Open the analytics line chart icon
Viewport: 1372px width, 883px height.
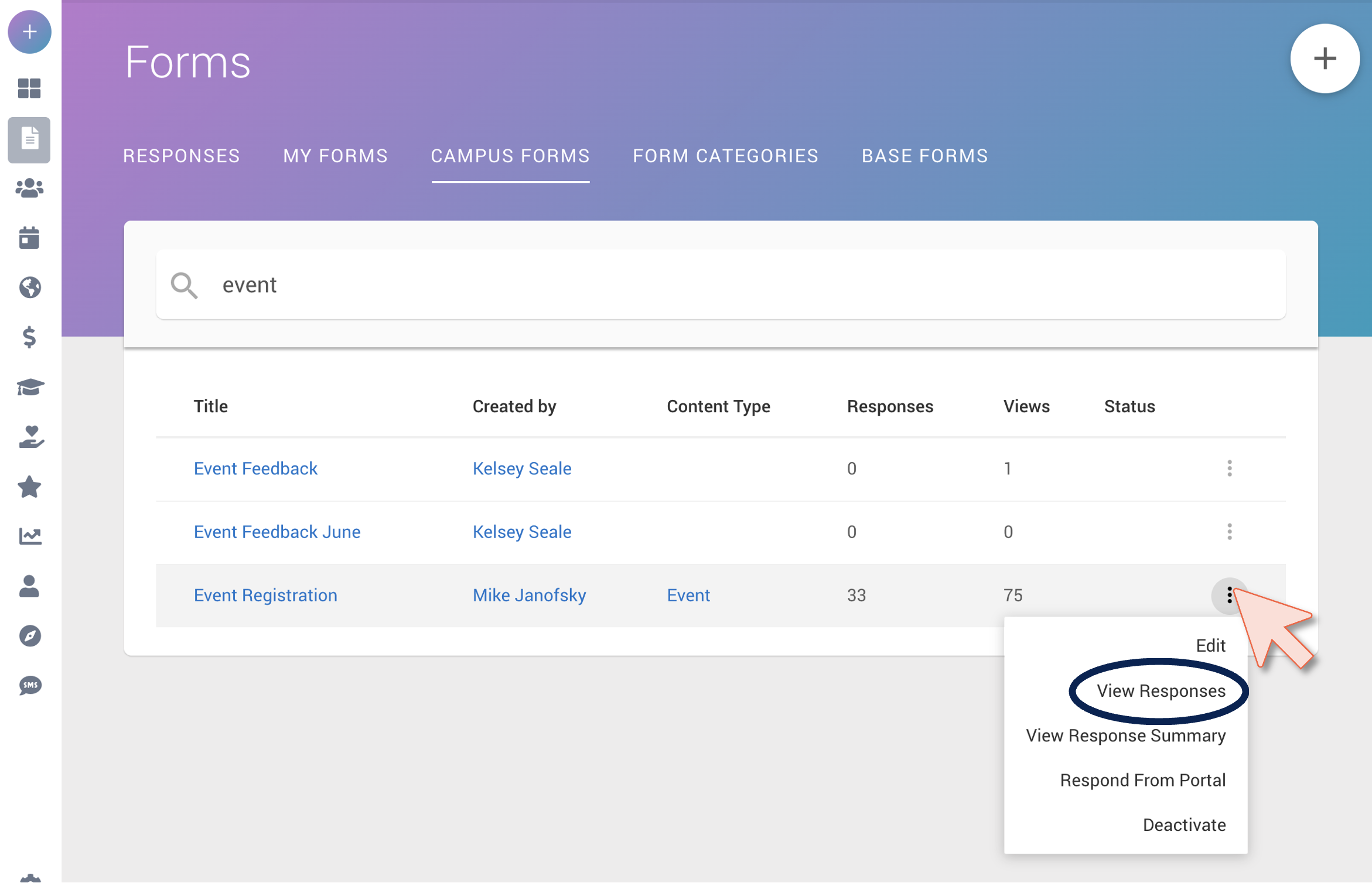coord(29,536)
